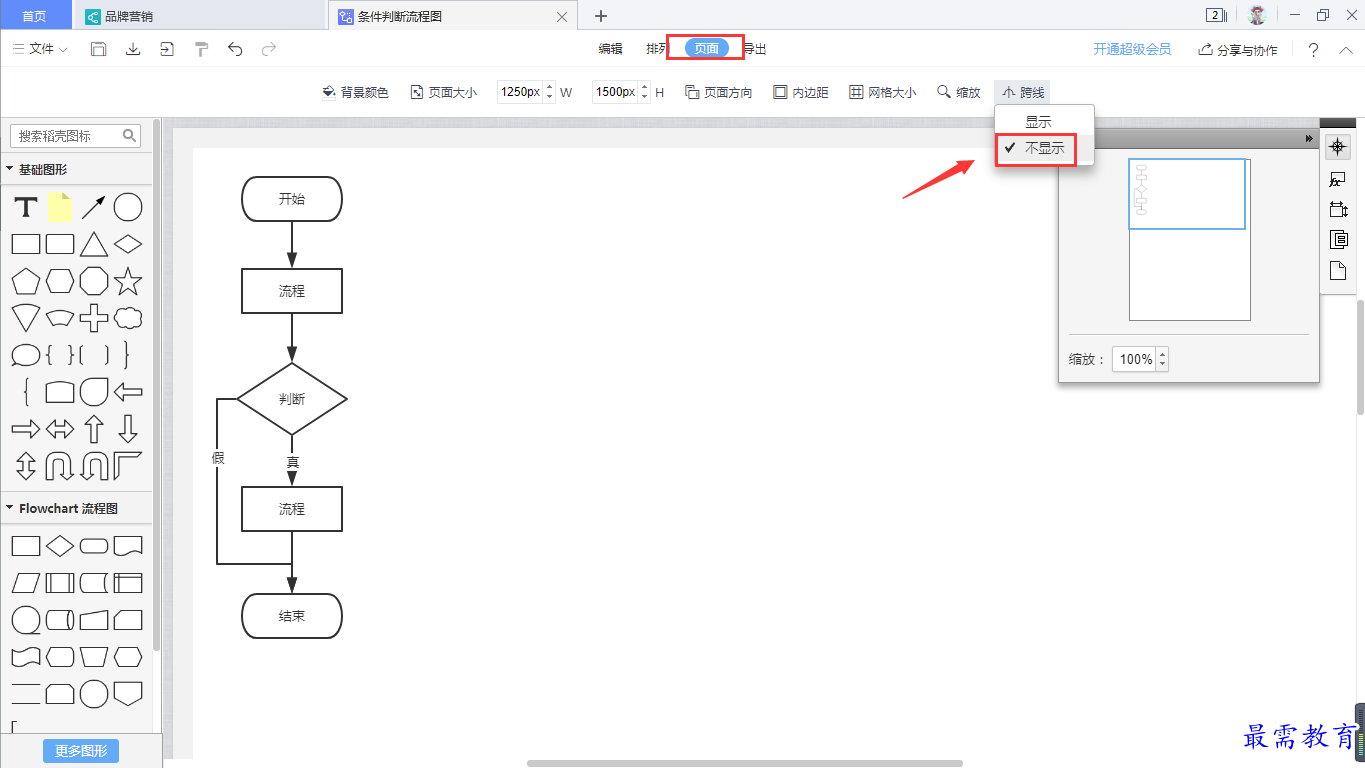Screen dimensions: 1365x768
Task: Choose the document shape in Flowchart
Action: (x=128, y=546)
